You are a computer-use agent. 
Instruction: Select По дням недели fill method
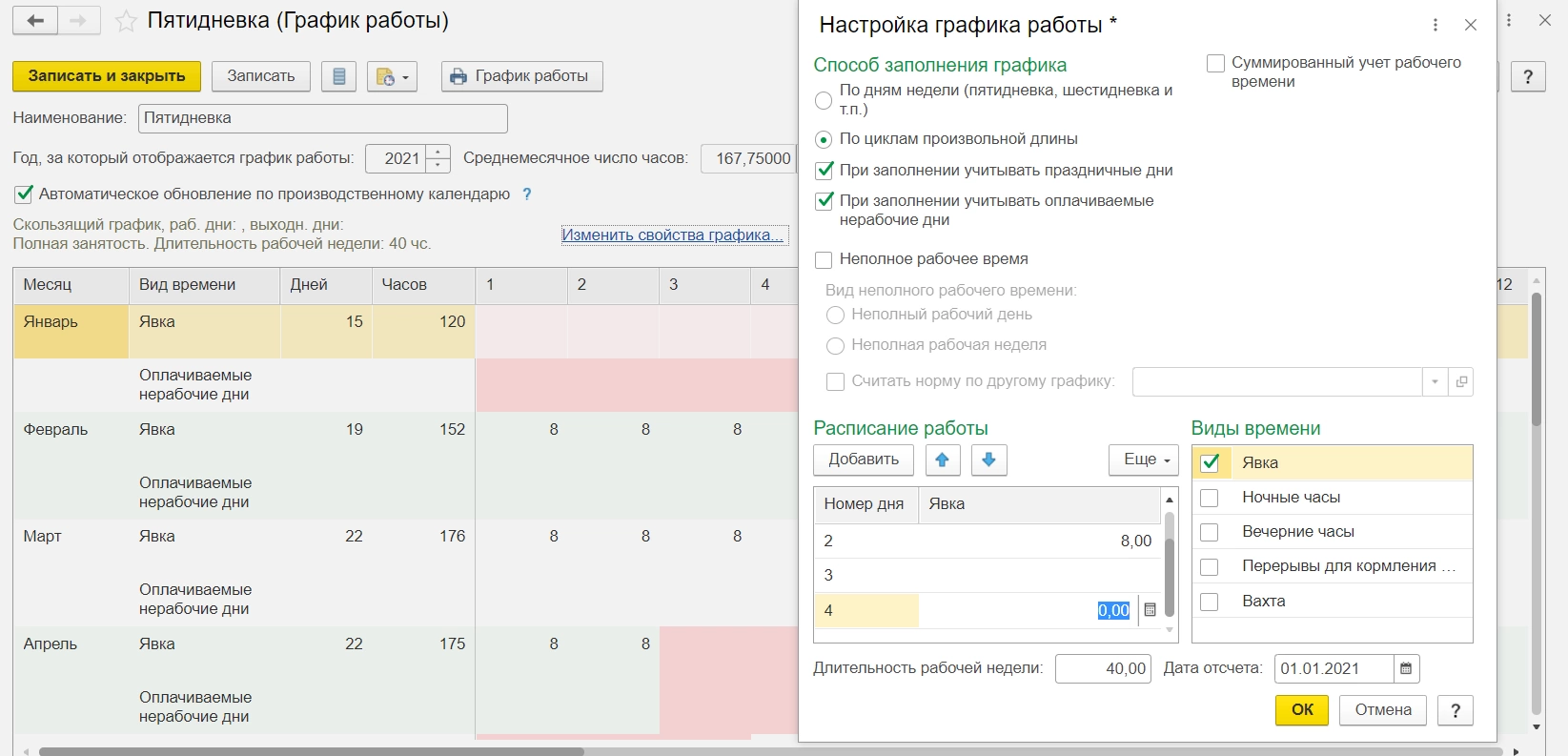point(824,100)
